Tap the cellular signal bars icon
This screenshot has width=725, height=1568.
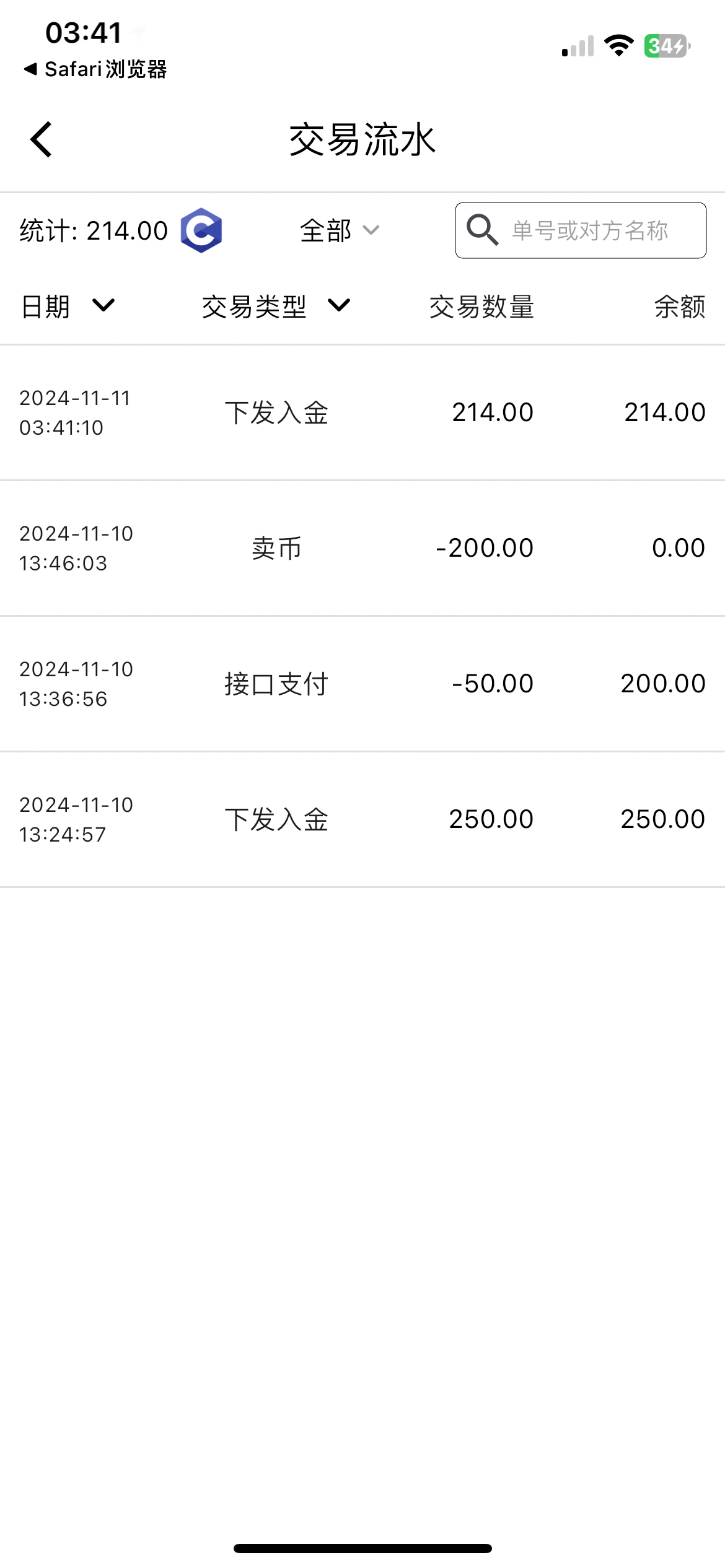[x=578, y=47]
